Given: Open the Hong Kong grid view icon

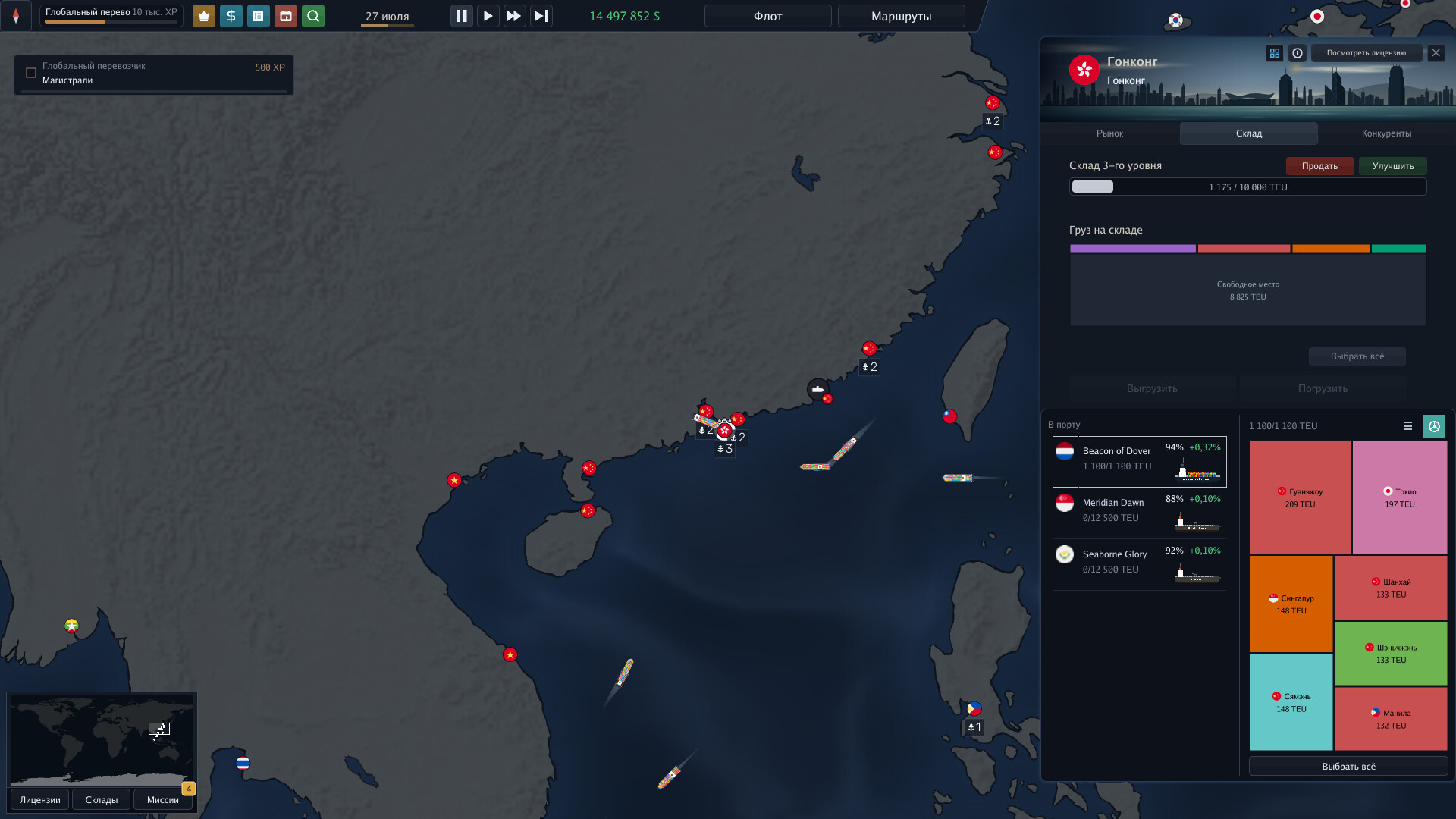Looking at the screenshot, I should (1274, 53).
